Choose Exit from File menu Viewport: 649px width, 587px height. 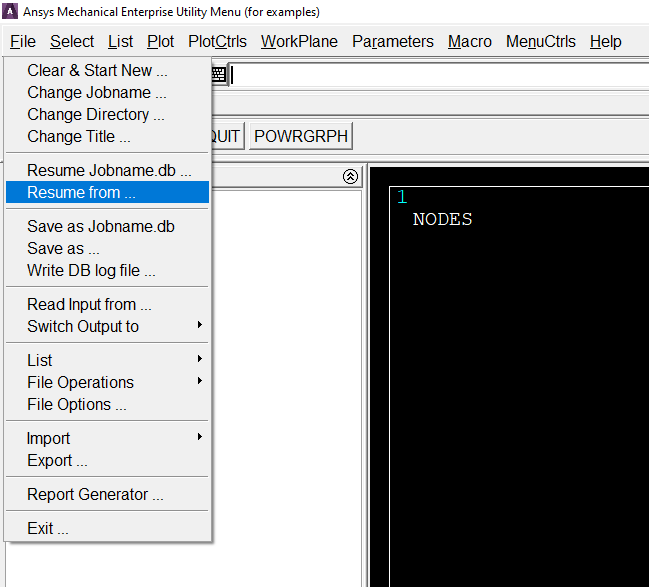point(107,528)
